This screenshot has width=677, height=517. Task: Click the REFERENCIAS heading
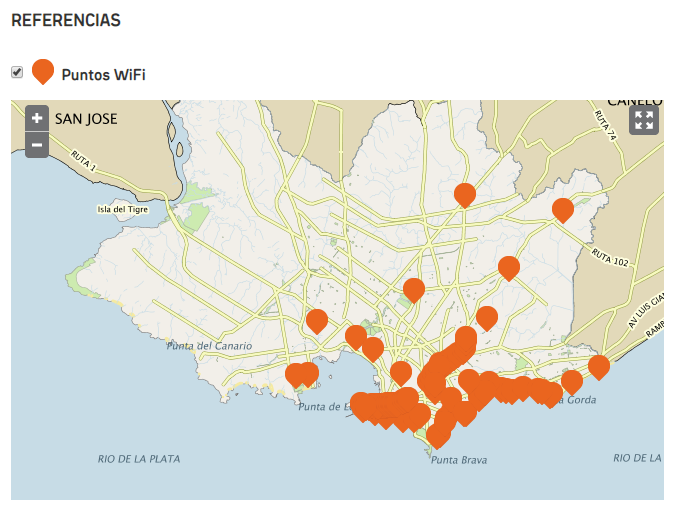tap(66, 20)
